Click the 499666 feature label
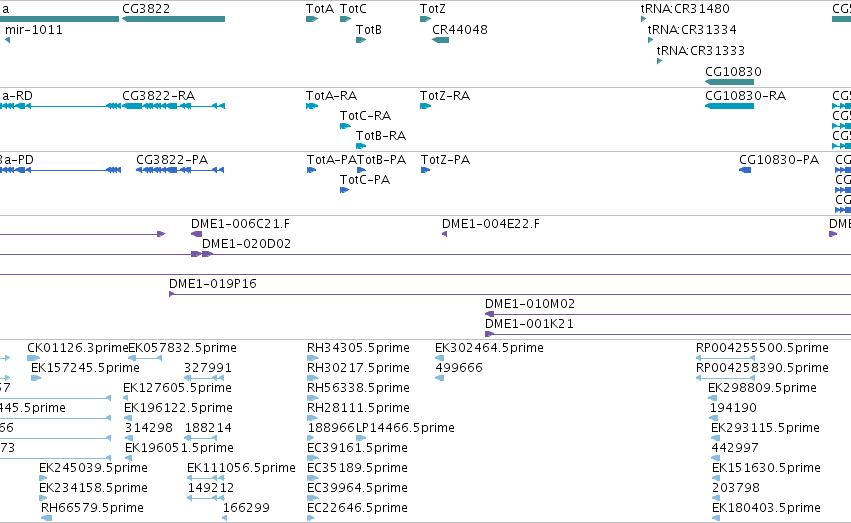 [459, 368]
